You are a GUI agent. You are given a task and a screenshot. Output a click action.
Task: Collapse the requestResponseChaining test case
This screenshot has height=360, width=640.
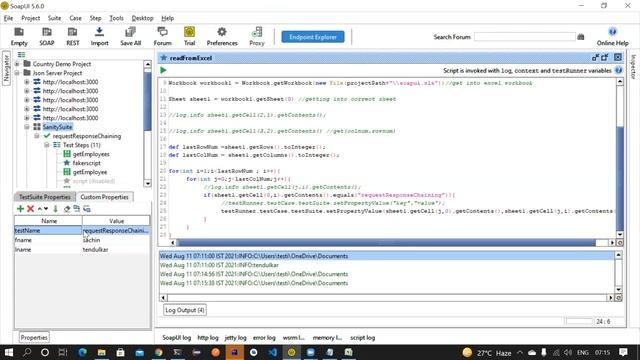[x=37, y=136]
